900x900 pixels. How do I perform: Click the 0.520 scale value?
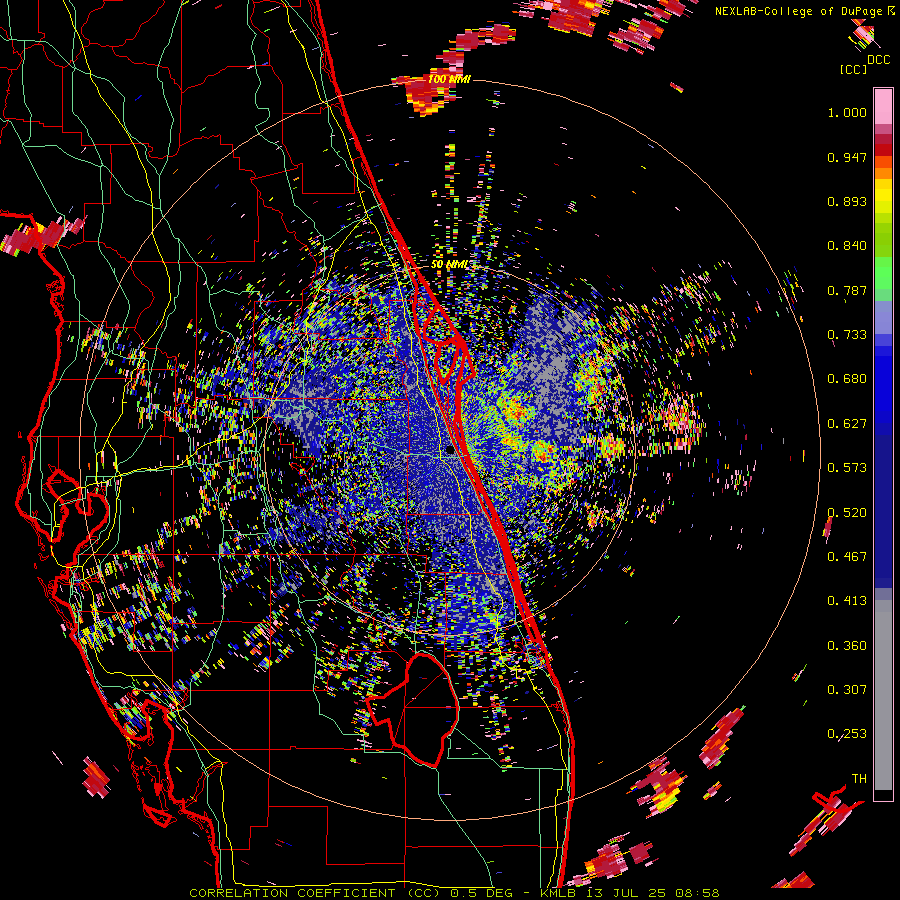[x=847, y=513]
